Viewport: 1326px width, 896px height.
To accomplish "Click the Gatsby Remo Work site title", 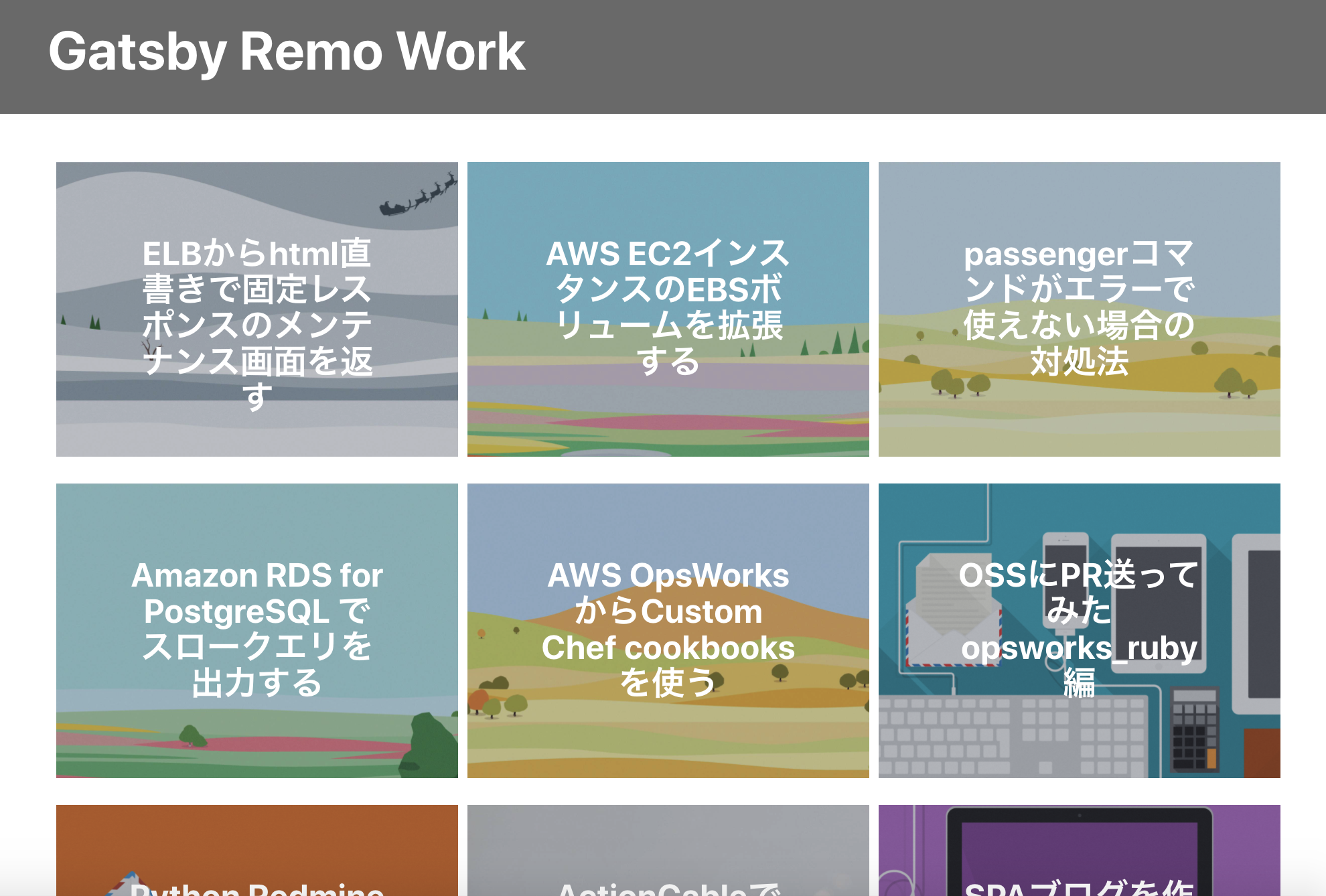I will click(287, 52).
